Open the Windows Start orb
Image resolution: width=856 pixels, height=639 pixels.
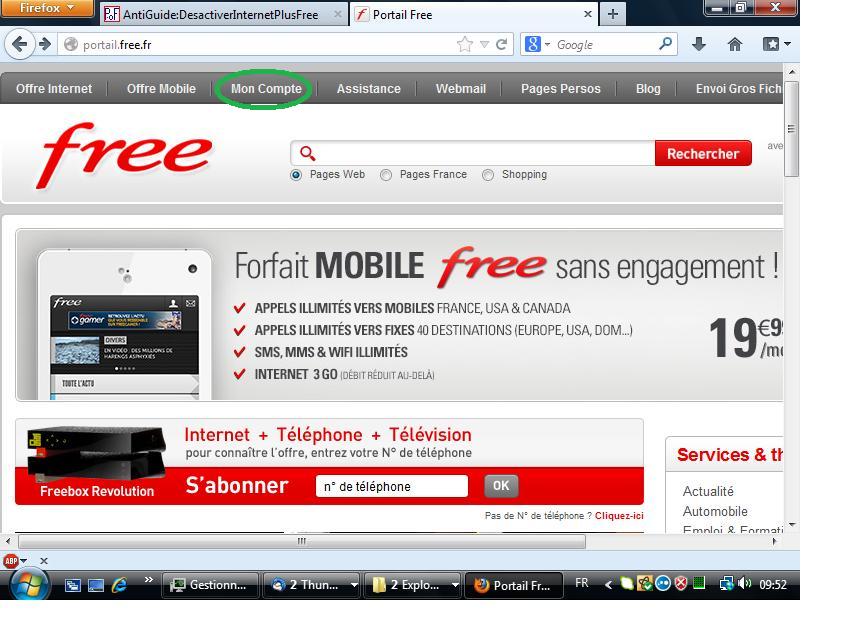[x=30, y=584]
